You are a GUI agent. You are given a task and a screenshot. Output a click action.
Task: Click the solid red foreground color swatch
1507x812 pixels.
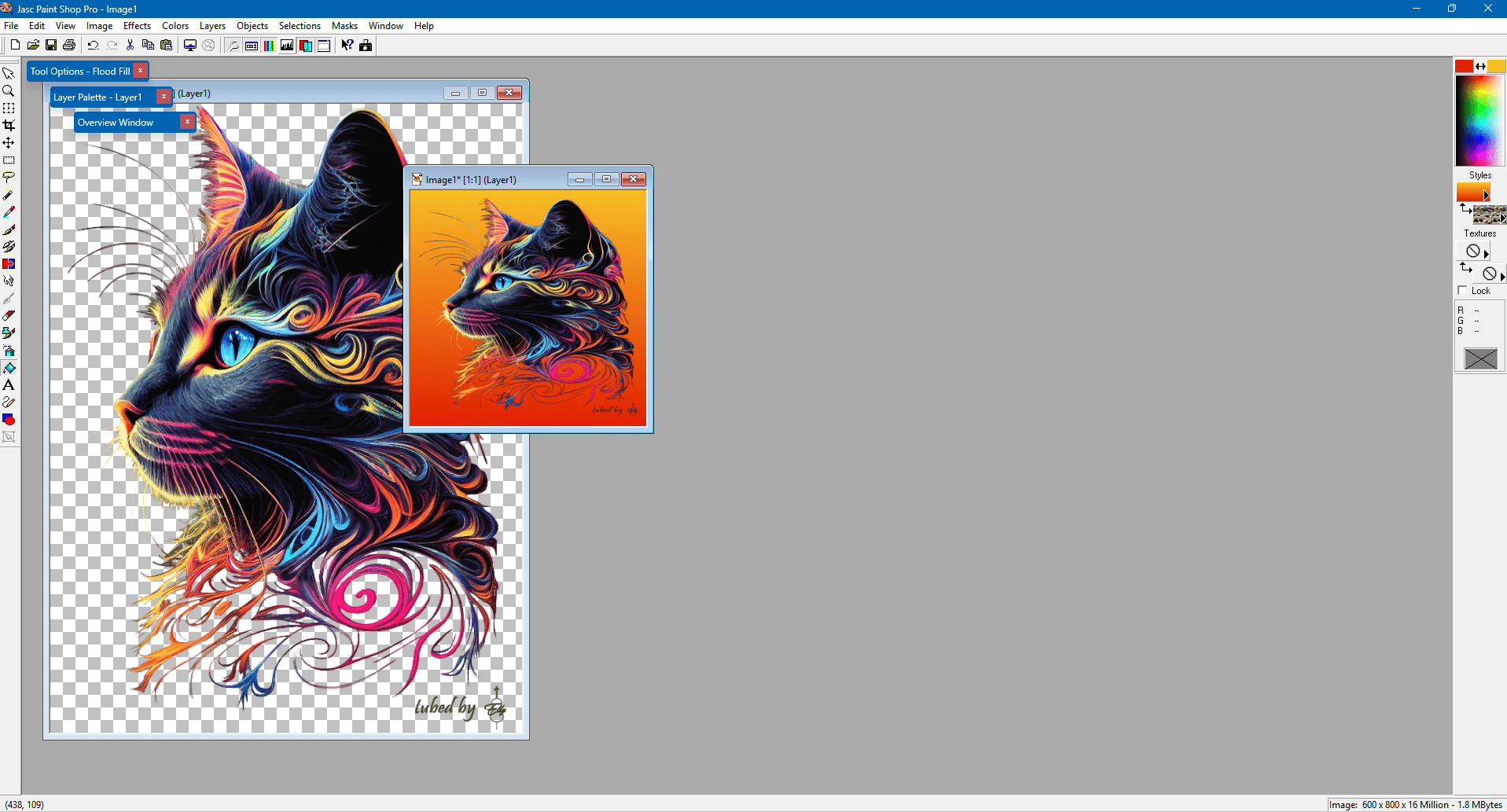(1464, 66)
